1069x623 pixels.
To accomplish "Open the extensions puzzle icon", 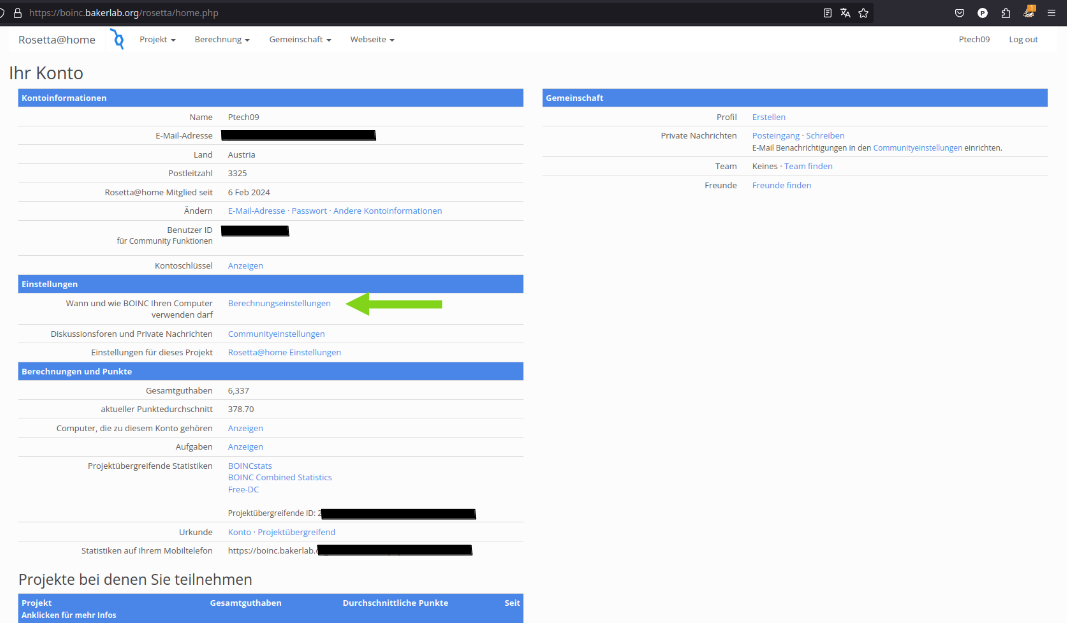I will click(x=1005, y=13).
